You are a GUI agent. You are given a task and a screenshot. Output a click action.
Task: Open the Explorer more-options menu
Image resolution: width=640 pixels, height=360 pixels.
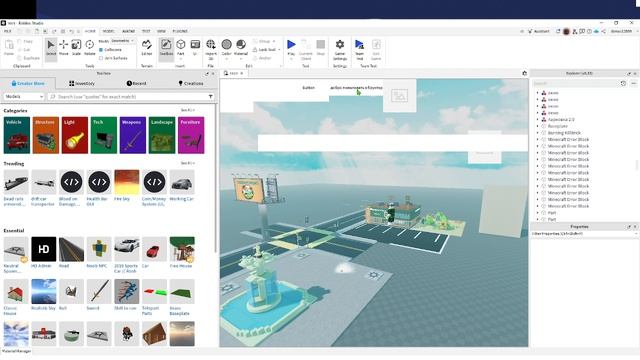(633, 83)
